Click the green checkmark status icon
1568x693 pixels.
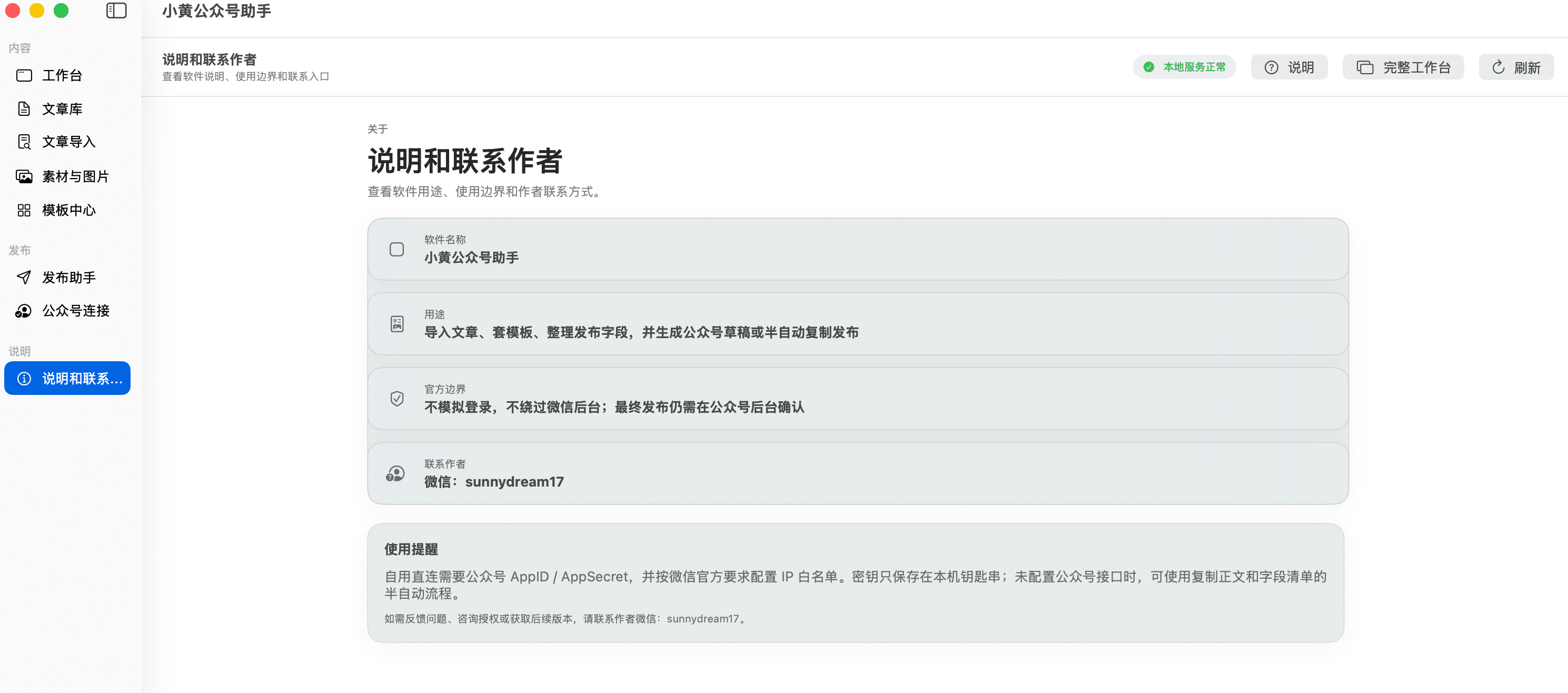coord(1148,67)
